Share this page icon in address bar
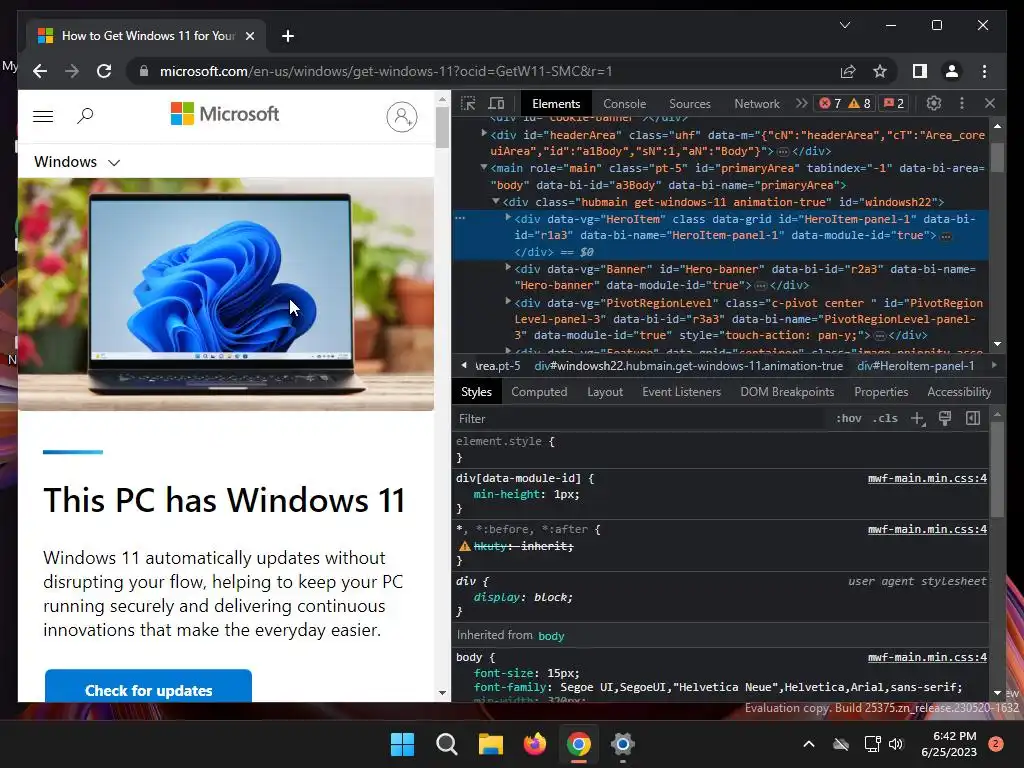Viewport: 1024px width, 768px height. [848, 71]
